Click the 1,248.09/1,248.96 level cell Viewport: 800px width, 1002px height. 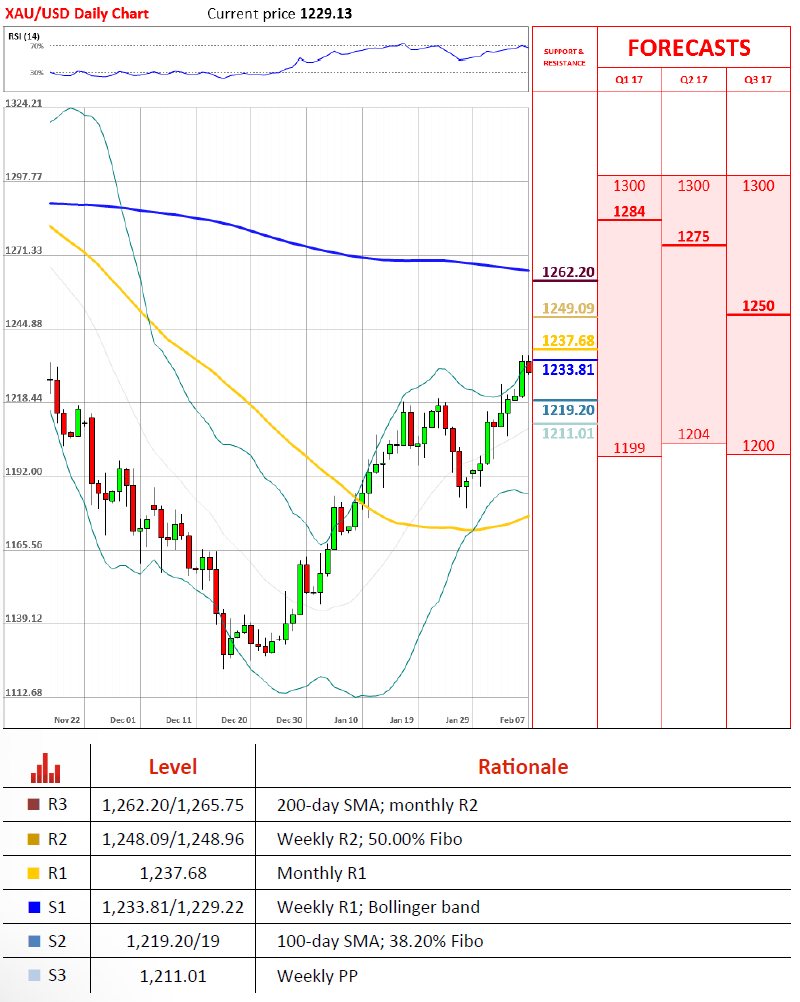(173, 839)
